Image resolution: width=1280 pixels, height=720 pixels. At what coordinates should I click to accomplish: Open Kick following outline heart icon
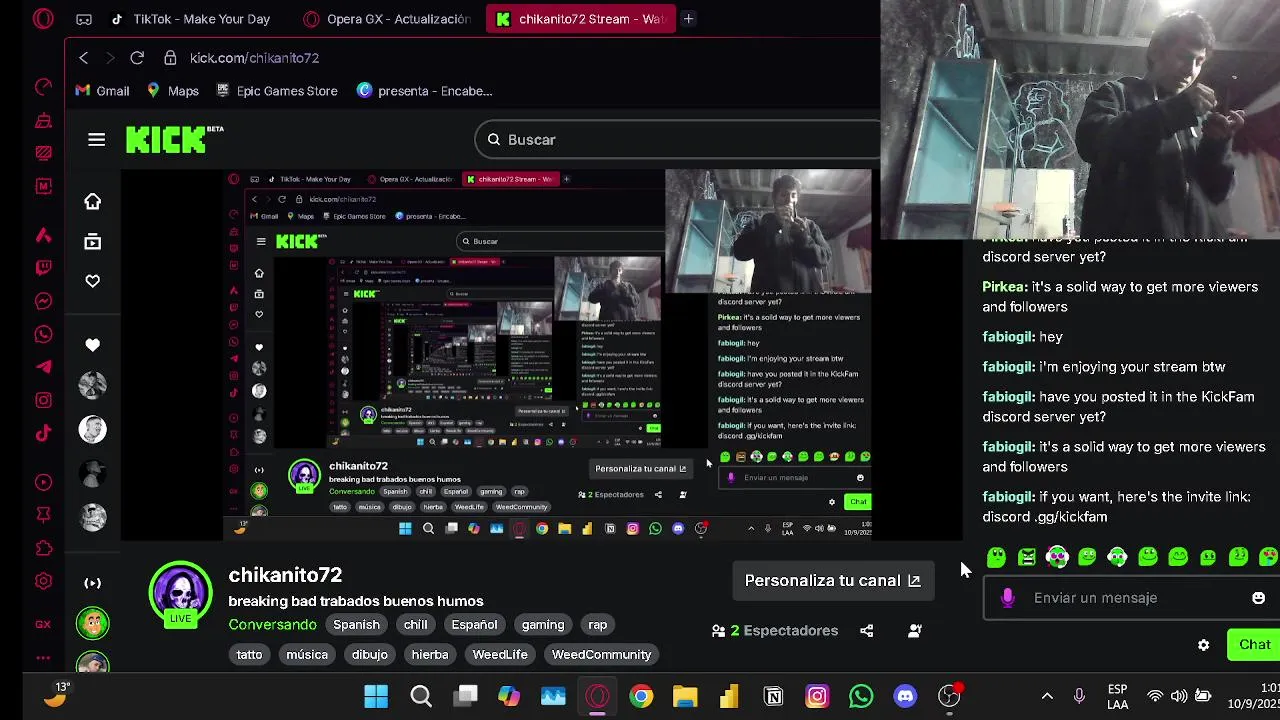coord(92,282)
